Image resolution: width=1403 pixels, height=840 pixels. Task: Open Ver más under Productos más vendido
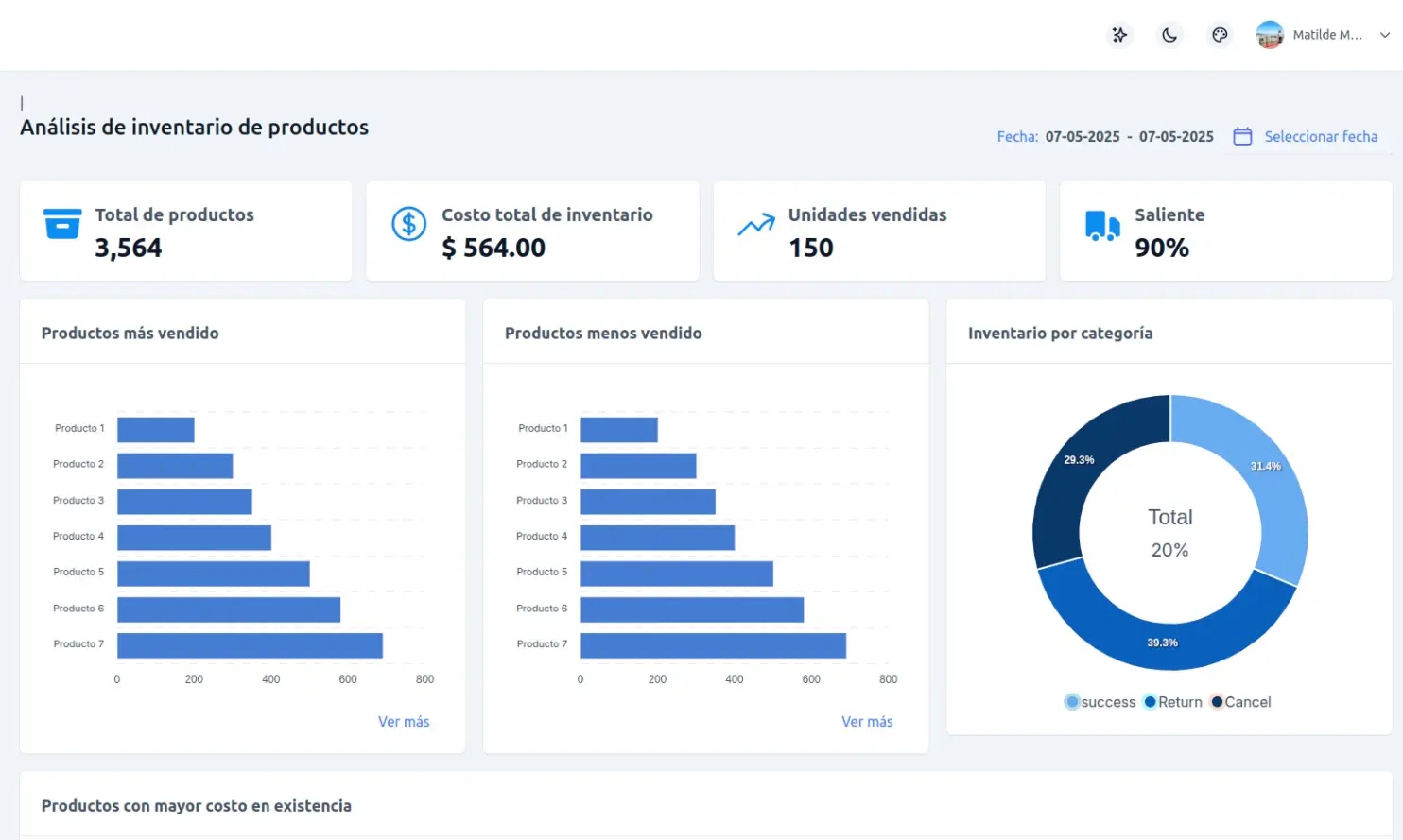point(404,721)
